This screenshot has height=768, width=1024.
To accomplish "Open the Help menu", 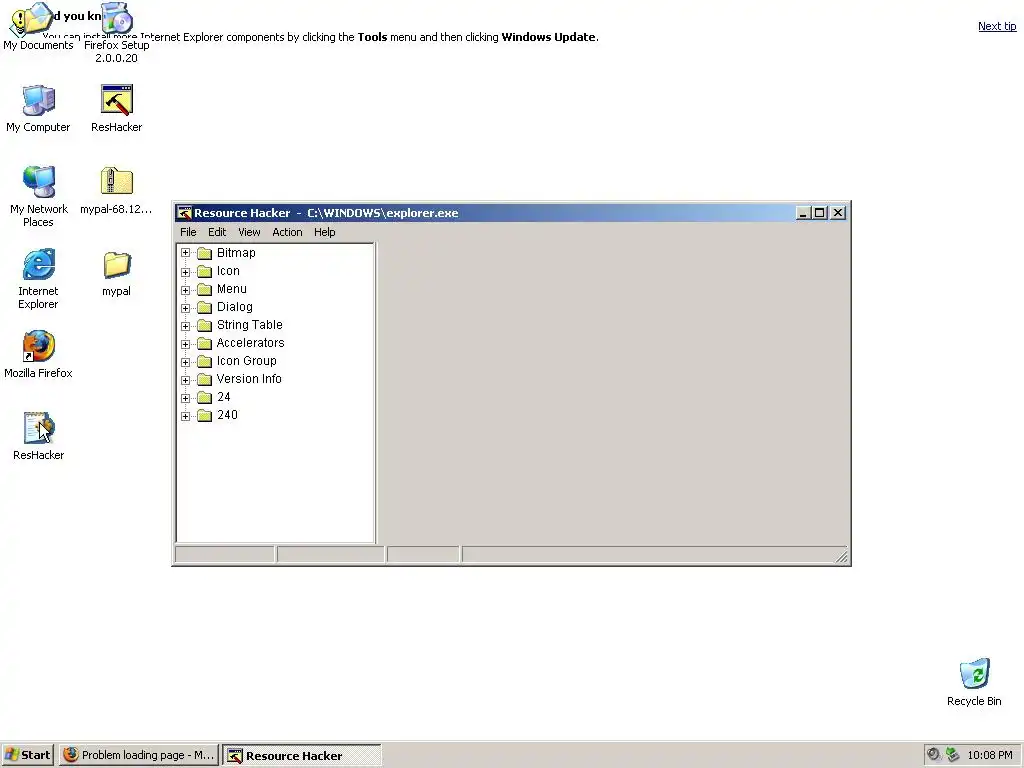I will [325, 232].
